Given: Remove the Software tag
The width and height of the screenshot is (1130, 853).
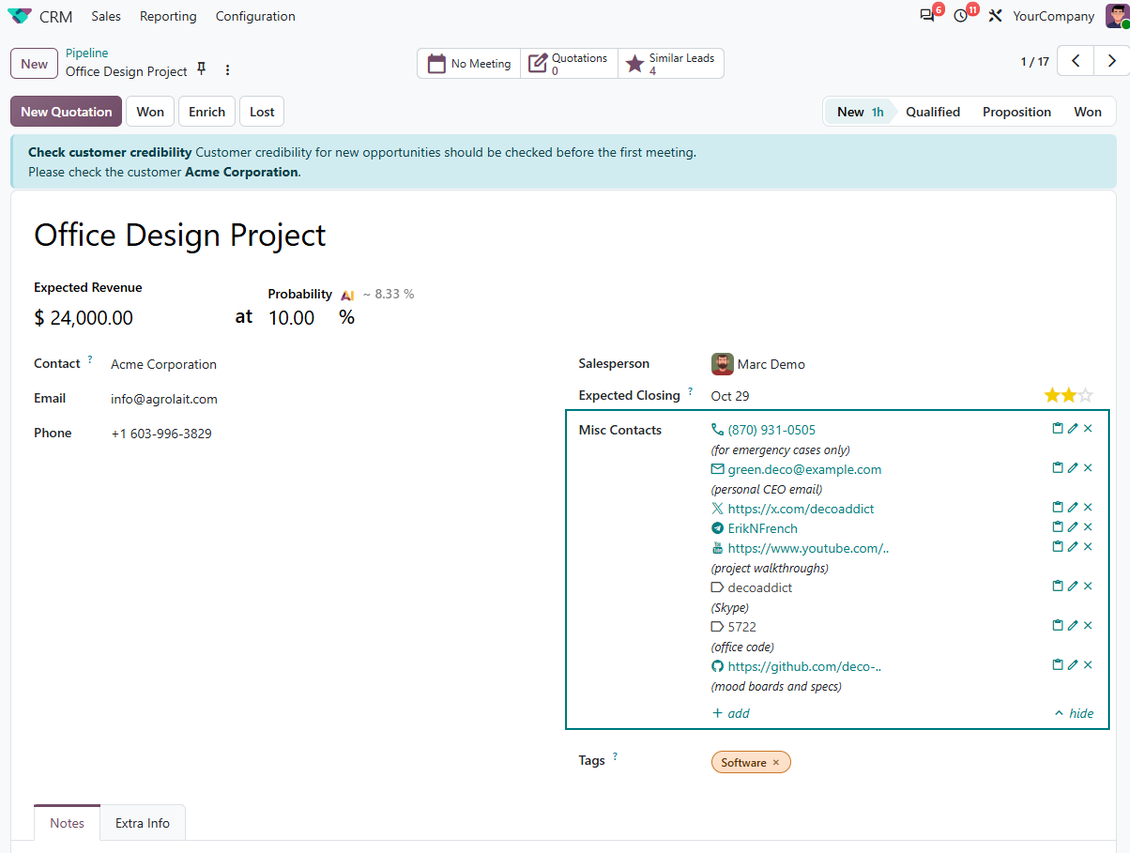Looking at the screenshot, I should point(776,762).
